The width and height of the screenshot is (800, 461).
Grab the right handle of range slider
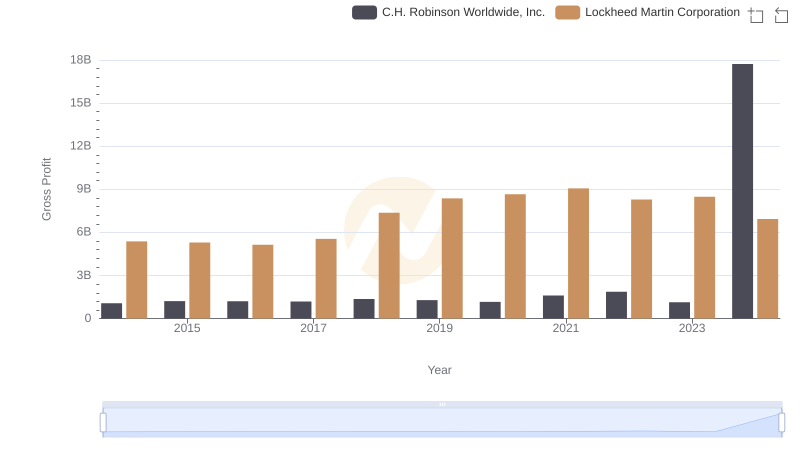(782, 423)
